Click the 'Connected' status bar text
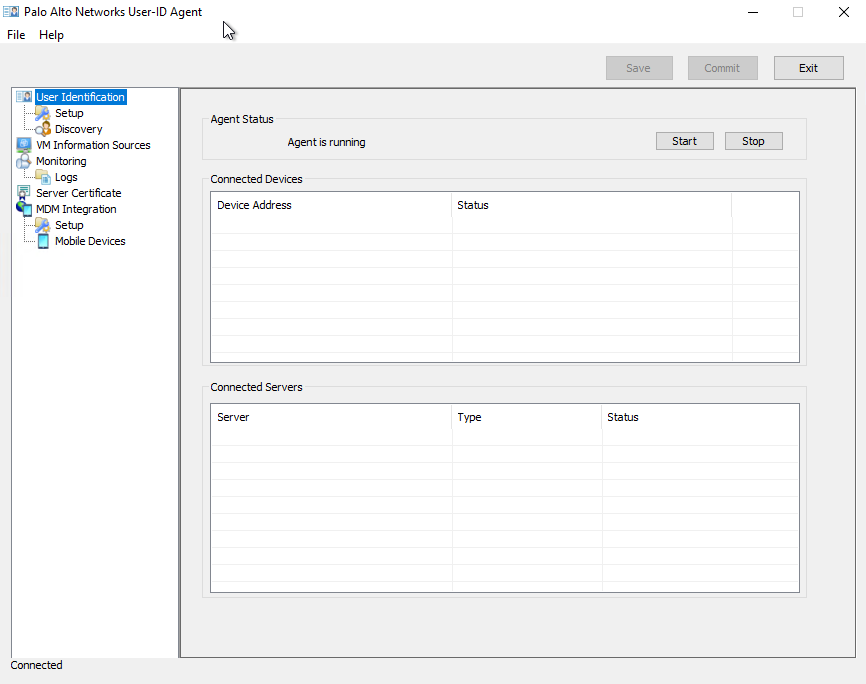 point(36,665)
